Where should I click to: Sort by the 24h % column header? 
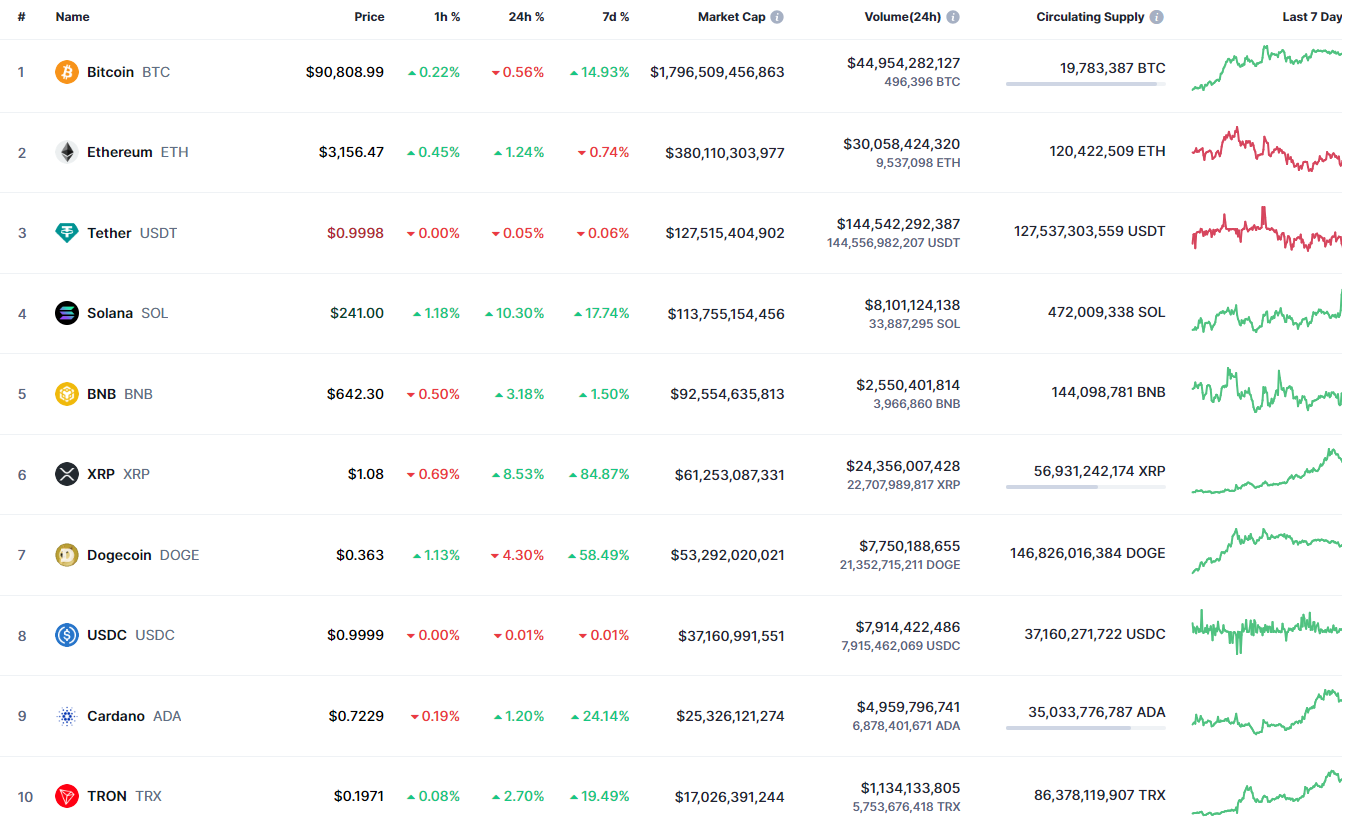tap(525, 17)
